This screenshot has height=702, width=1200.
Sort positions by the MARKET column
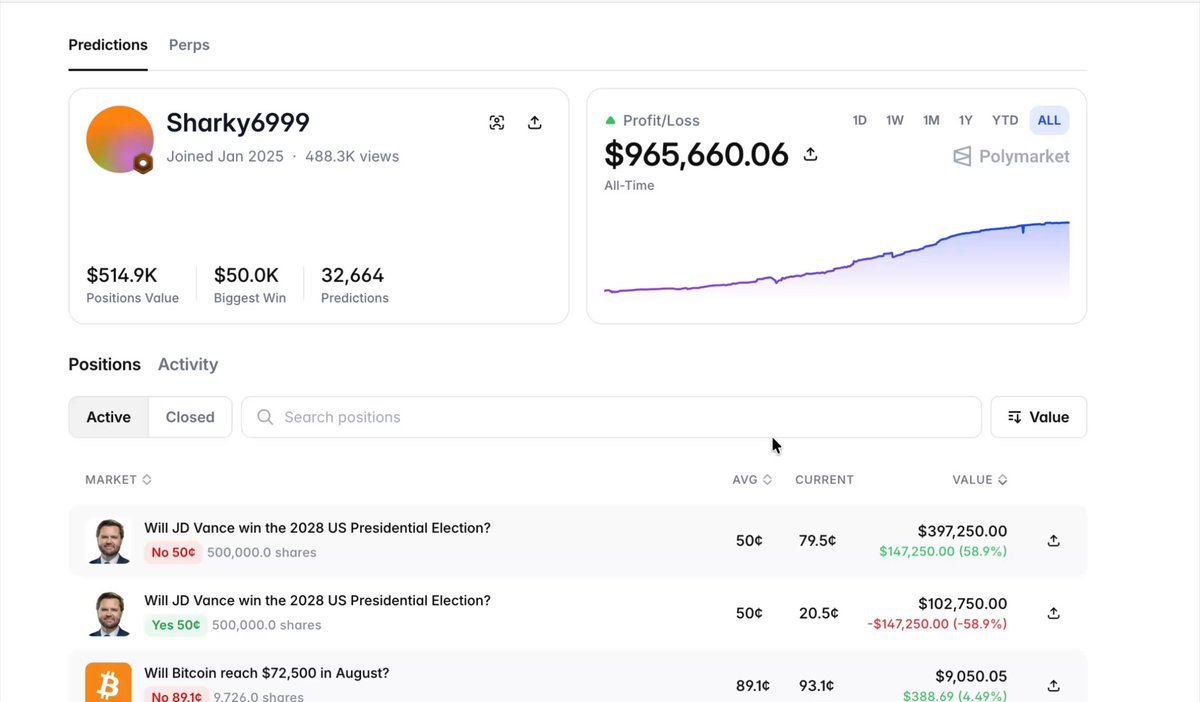(118, 480)
